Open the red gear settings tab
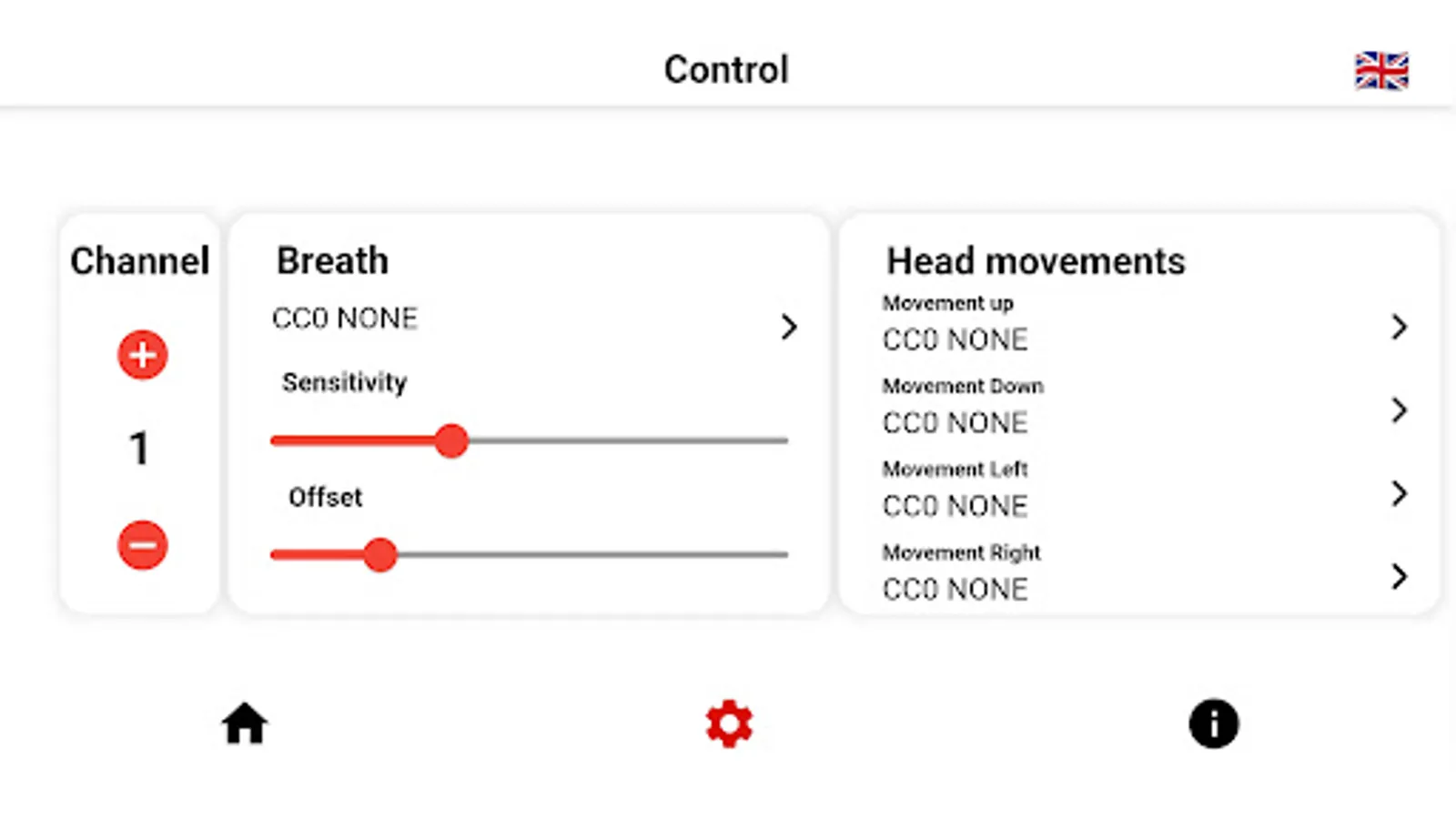Viewport: 1456px width, 819px height. coord(729,724)
